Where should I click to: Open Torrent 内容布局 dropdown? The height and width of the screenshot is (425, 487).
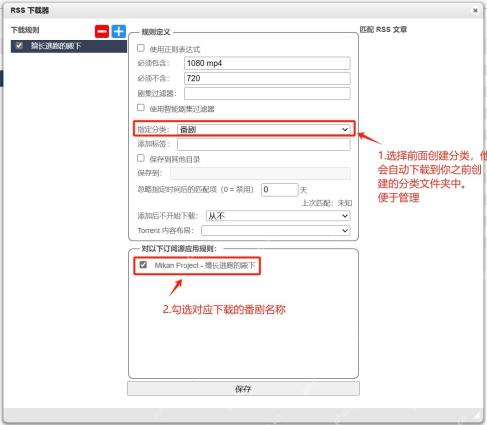(x=276, y=230)
